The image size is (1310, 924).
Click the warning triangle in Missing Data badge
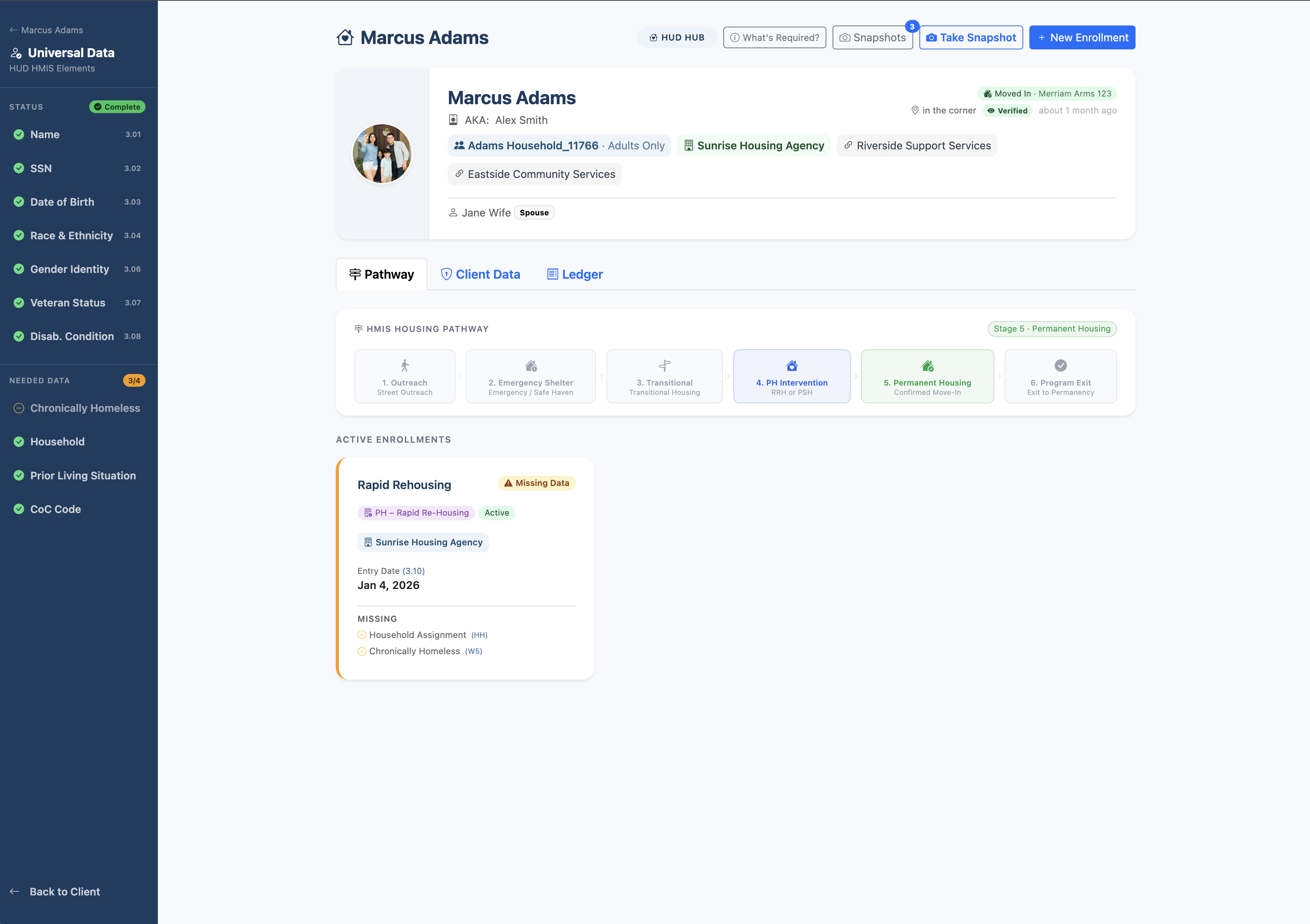(x=508, y=483)
